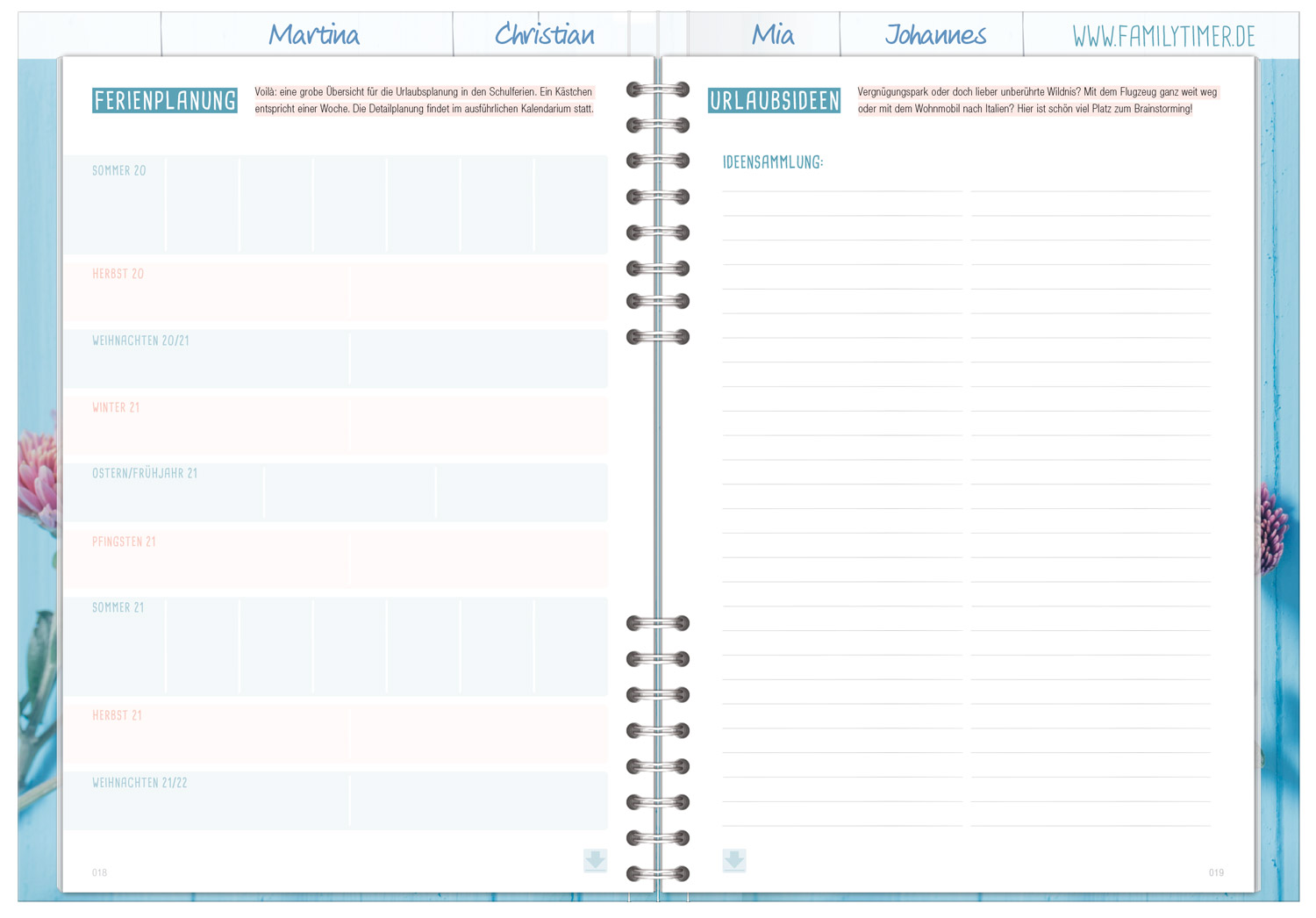
Task: Select the Herbst 21 planning row
Action: 335,734
